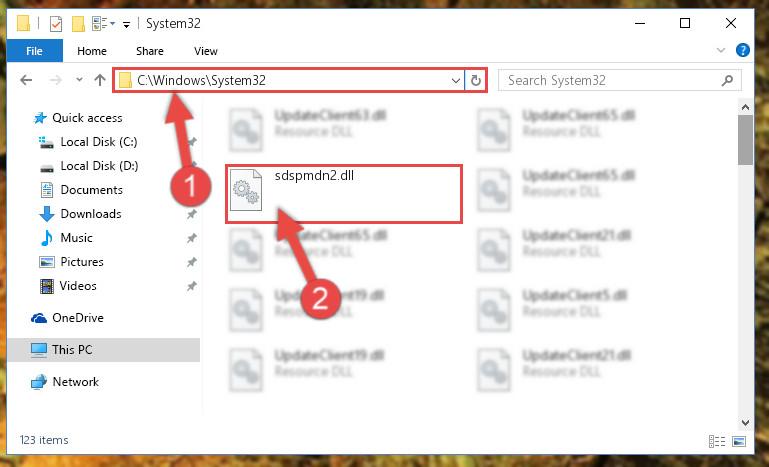Open Downloads in Quick access

coord(91,214)
